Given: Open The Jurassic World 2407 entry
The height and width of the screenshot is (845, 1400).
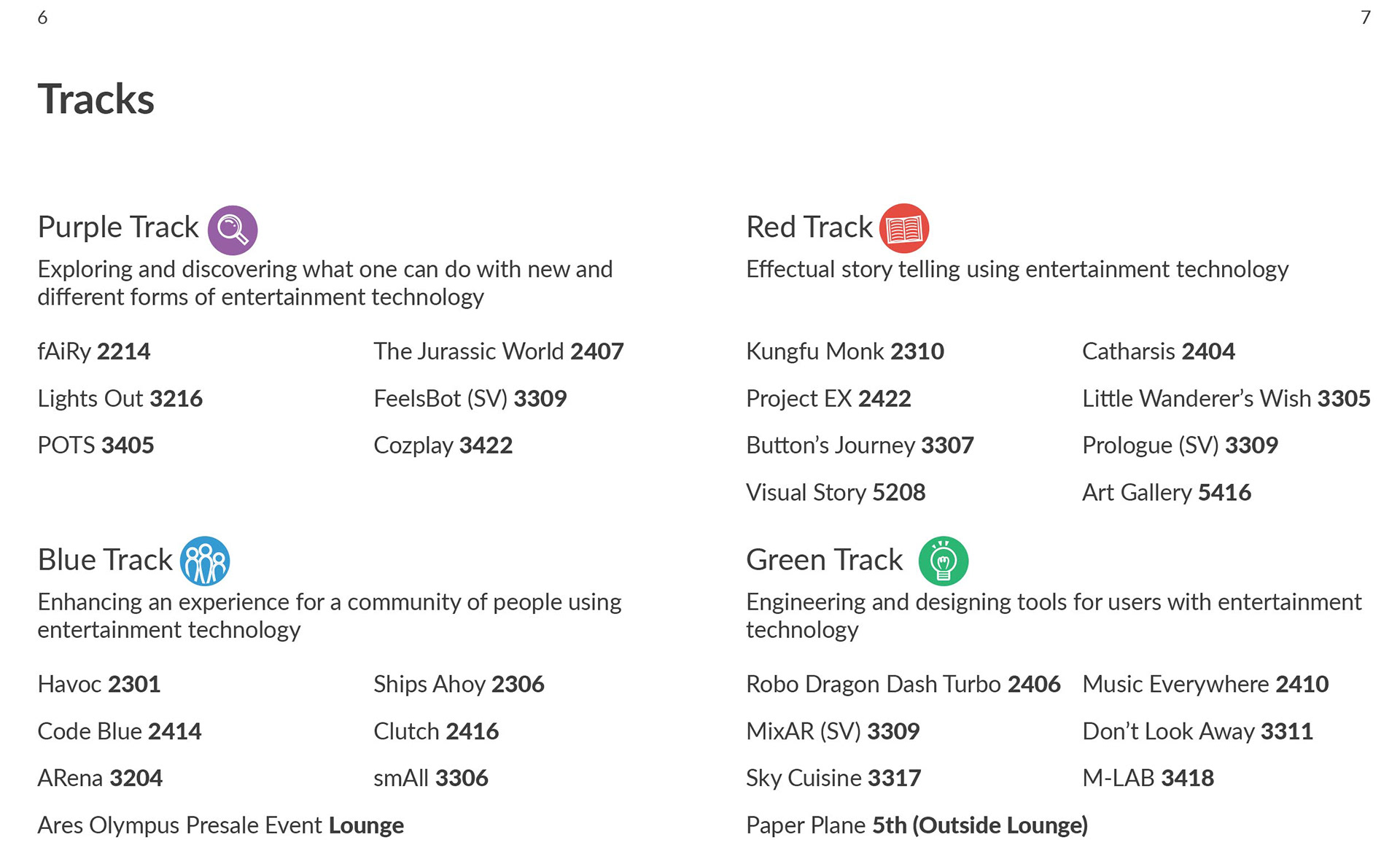Looking at the screenshot, I should [x=499, y=351].
